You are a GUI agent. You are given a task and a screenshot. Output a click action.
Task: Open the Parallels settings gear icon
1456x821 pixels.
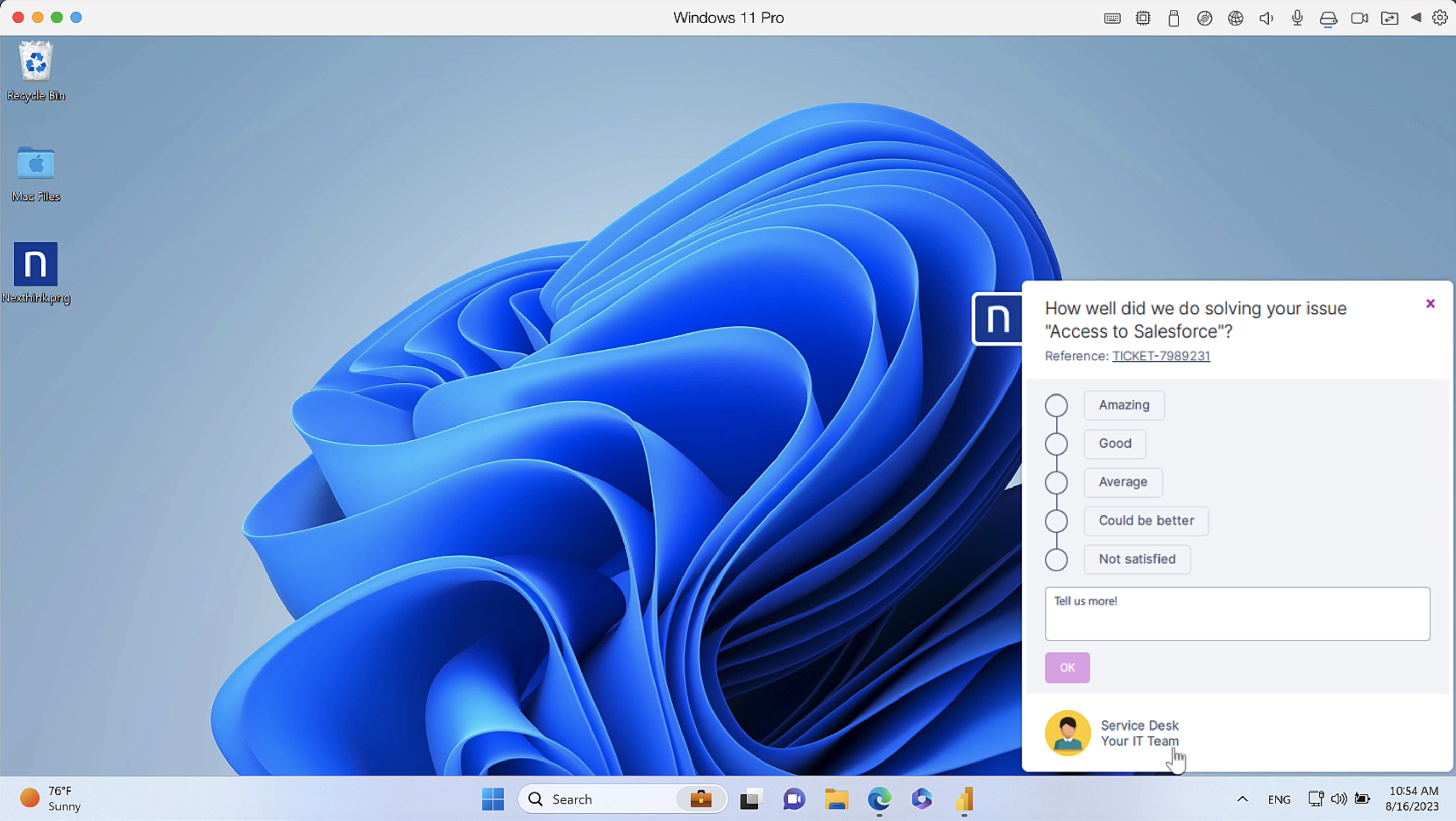coord(1439,18)
